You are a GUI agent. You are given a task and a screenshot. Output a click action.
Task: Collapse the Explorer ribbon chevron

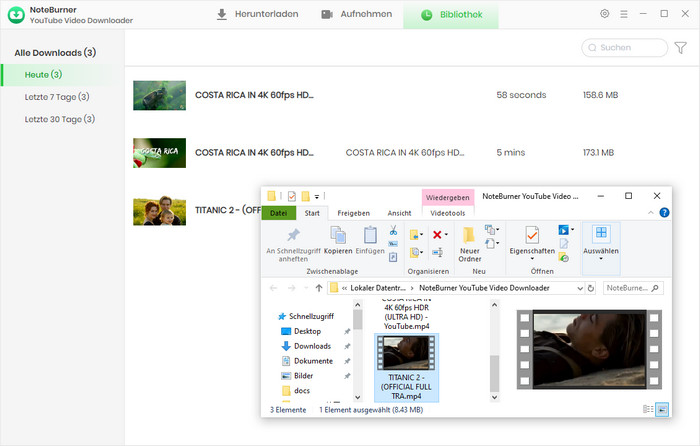[x=651, y=213]
